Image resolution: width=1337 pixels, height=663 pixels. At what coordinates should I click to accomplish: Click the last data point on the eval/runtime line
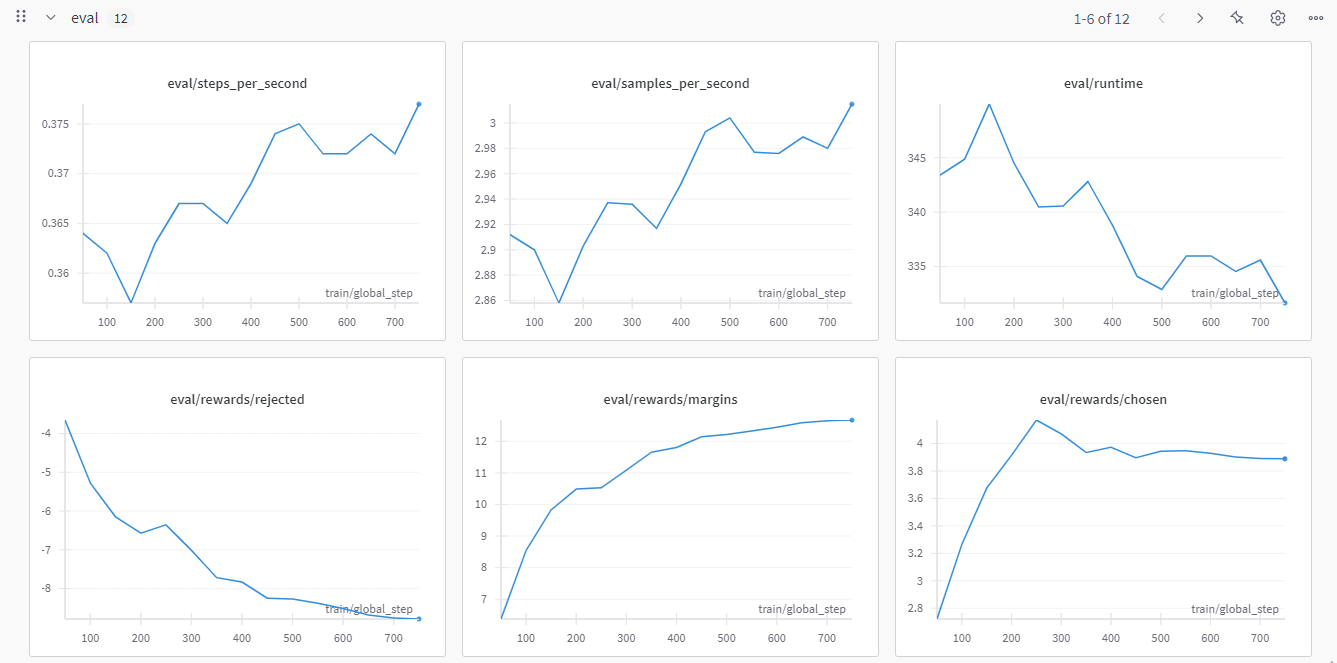click(1285, 303)
